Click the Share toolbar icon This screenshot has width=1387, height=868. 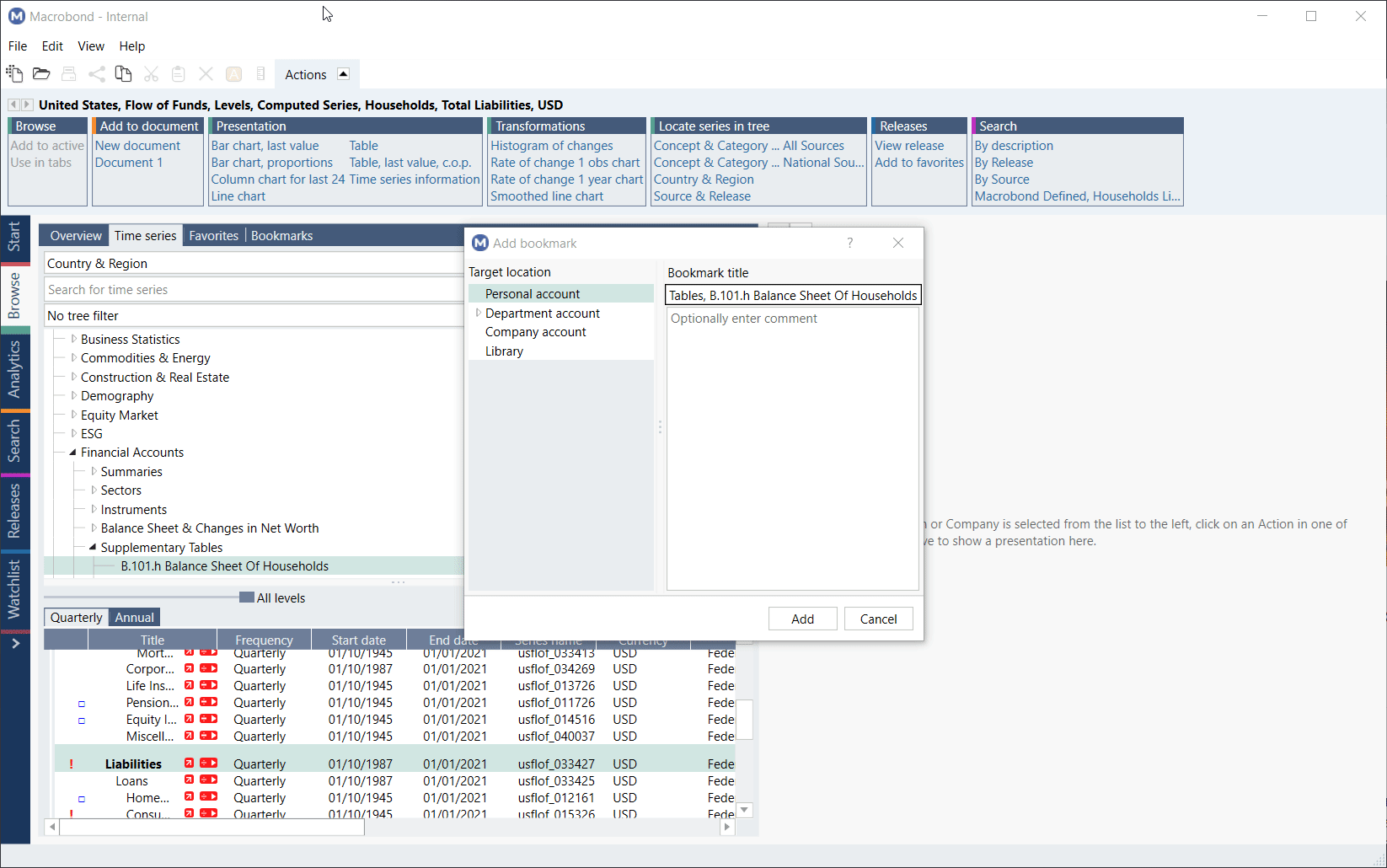(x=97, y=74)
